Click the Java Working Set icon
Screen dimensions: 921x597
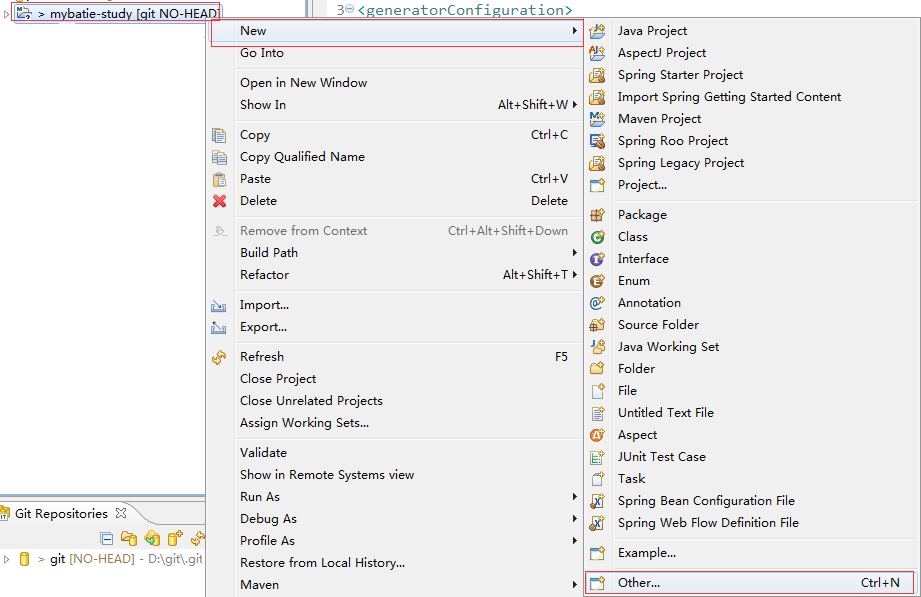click(597, 347)
